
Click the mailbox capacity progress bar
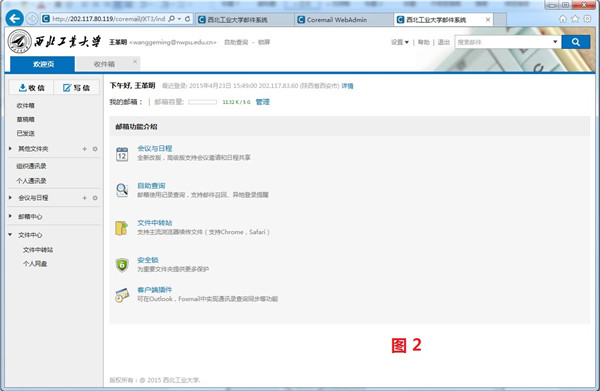[202, 102]
